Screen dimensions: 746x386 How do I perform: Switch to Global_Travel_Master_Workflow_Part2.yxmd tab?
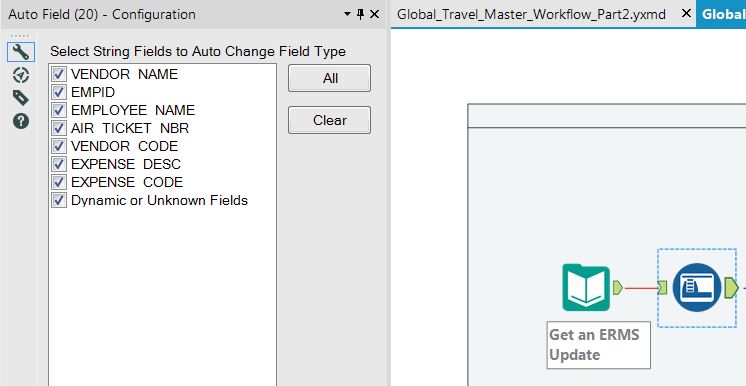click(531, 14)
